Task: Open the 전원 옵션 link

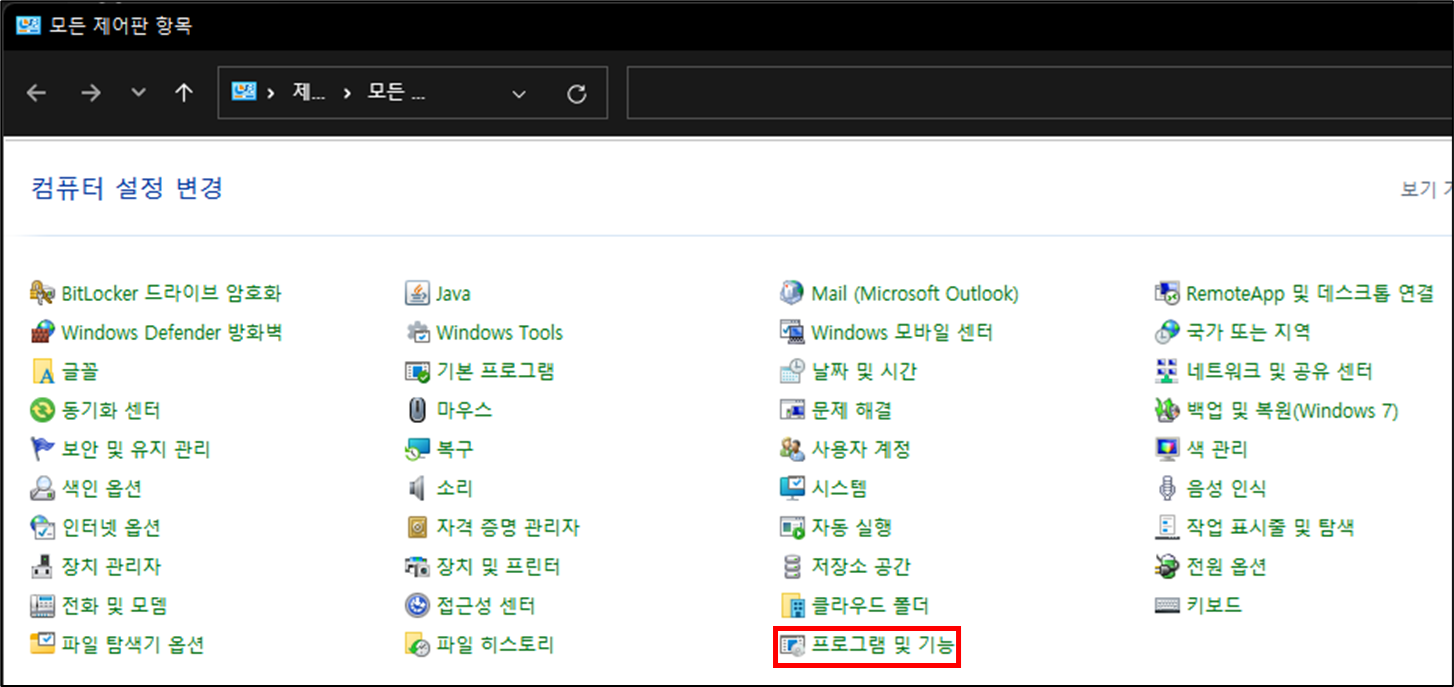Action: click(1226, 566)
